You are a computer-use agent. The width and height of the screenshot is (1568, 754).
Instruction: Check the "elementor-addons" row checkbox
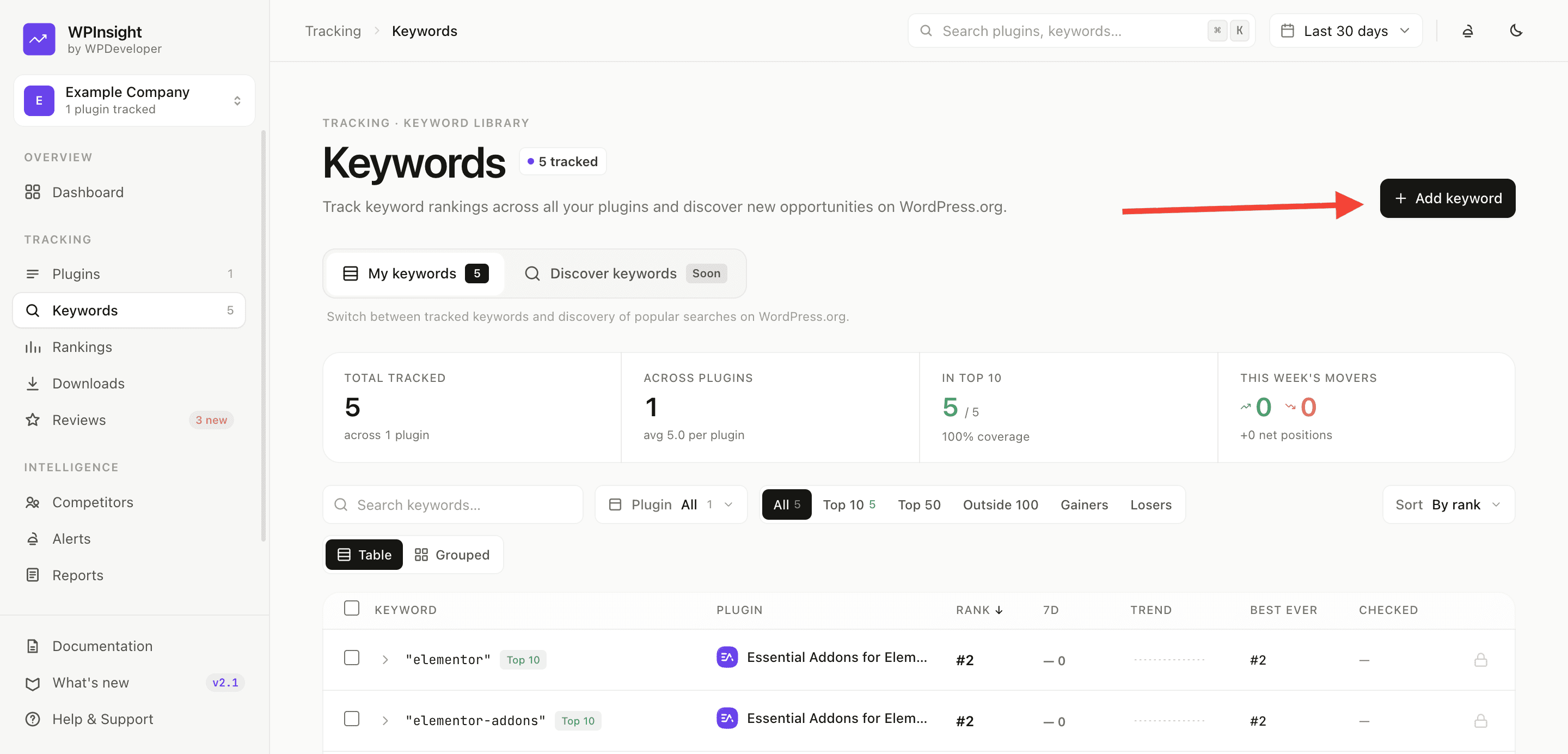(352, 719)
